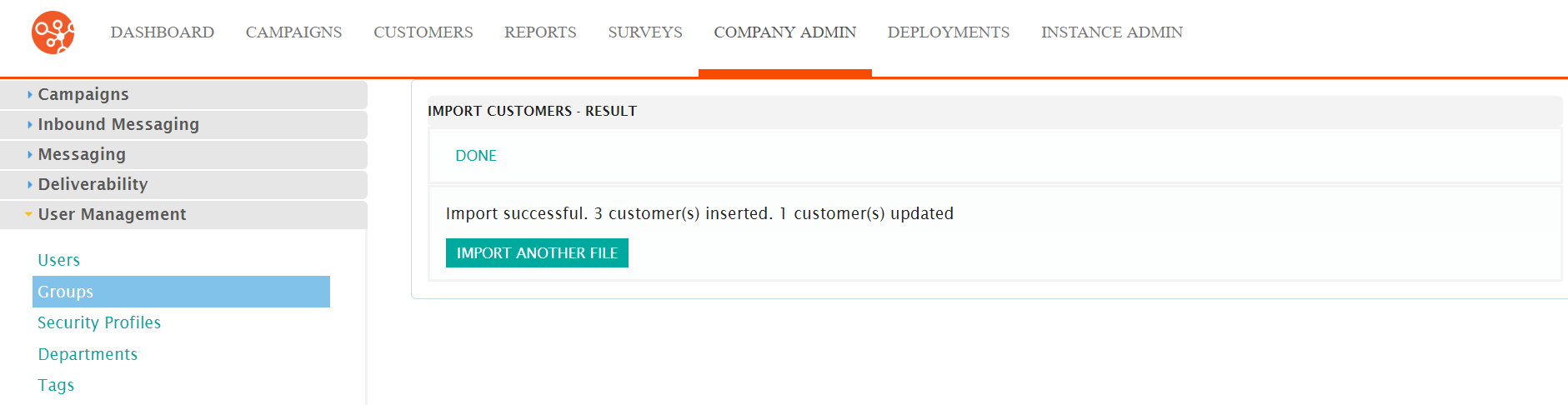Click the Import Another File button

tap(537, 253)
